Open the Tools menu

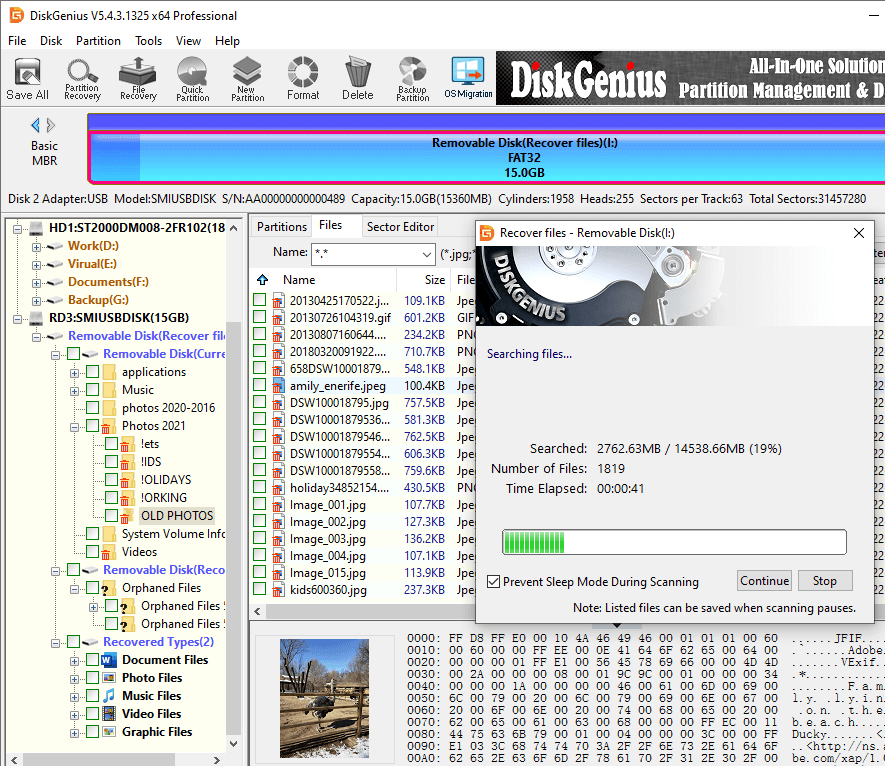click(149, 41)
